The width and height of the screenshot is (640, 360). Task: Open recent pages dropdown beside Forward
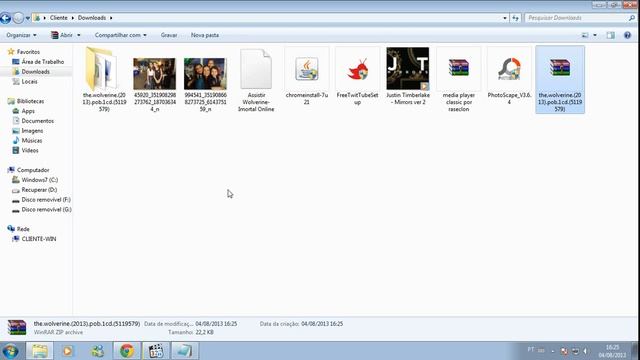point(28,18)
